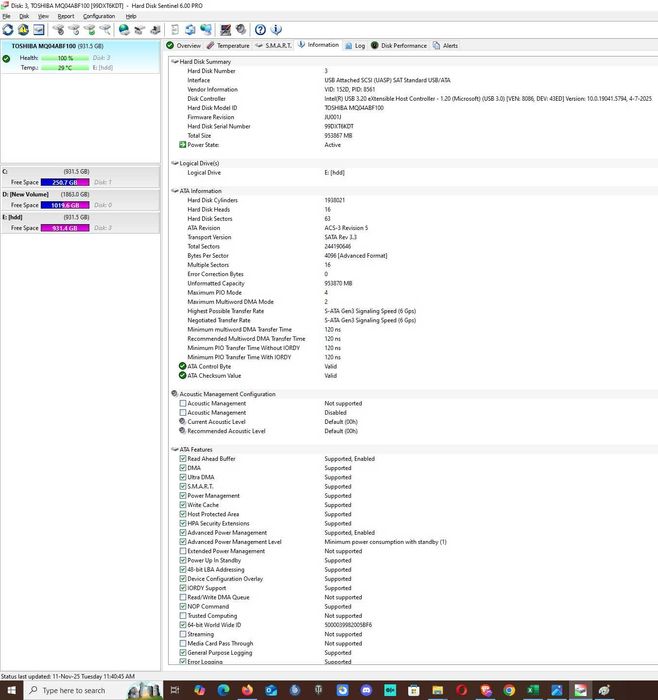658x700 pixels.
Task: Select the E: [hdd] partition entry
Action: 80,222
